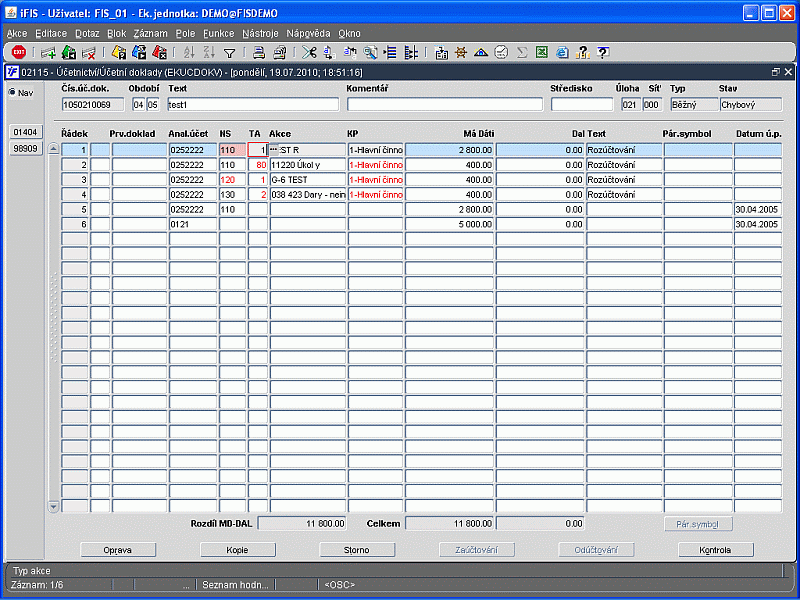Click the split columns list icon

(411, 52)
